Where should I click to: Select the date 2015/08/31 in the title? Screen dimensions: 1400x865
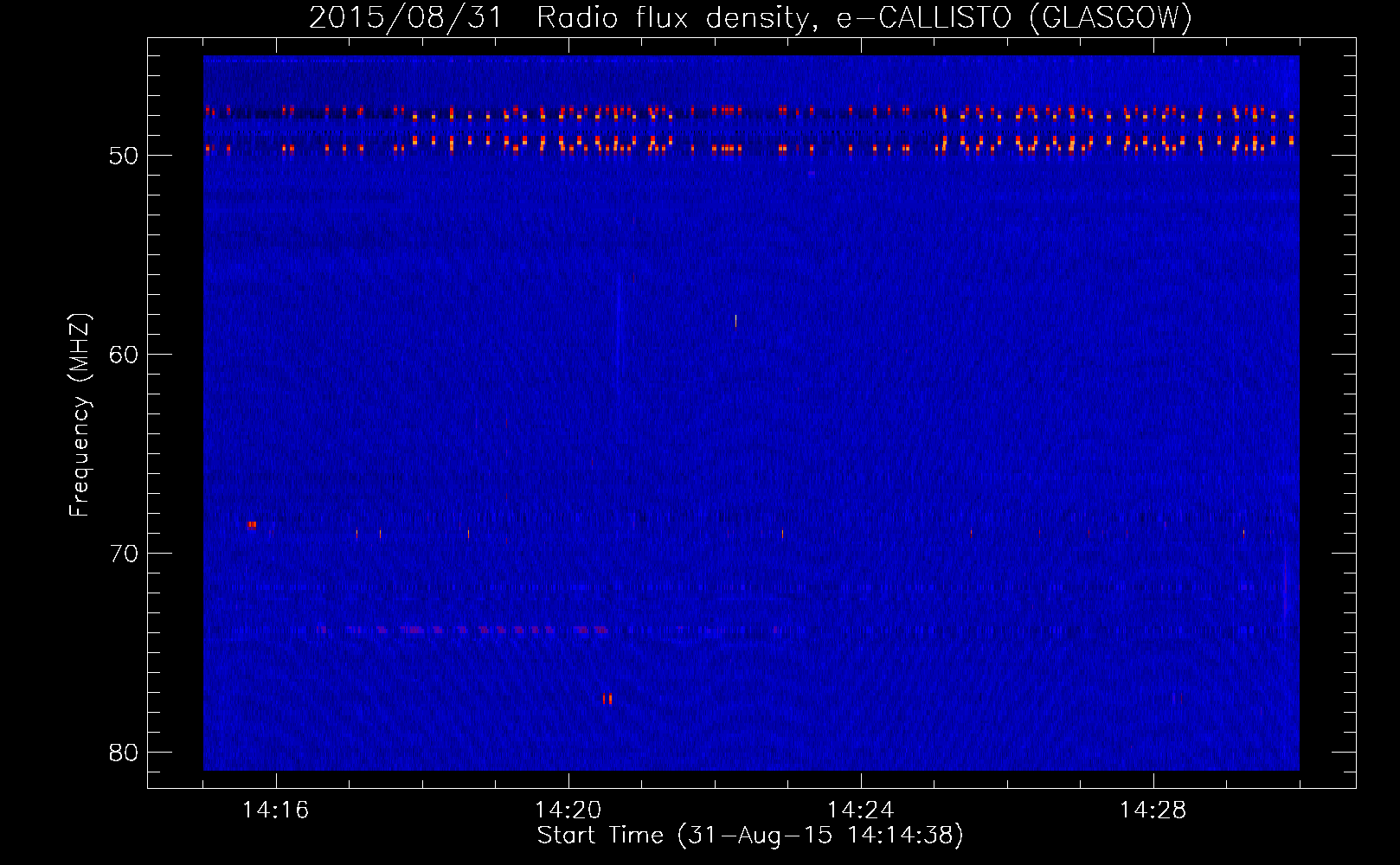pos(405,17)
